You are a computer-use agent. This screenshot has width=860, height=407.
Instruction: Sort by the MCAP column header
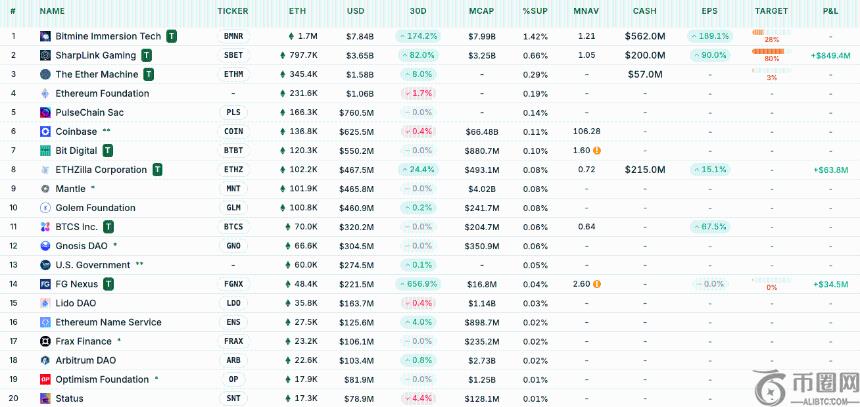[x=481, y=11]
